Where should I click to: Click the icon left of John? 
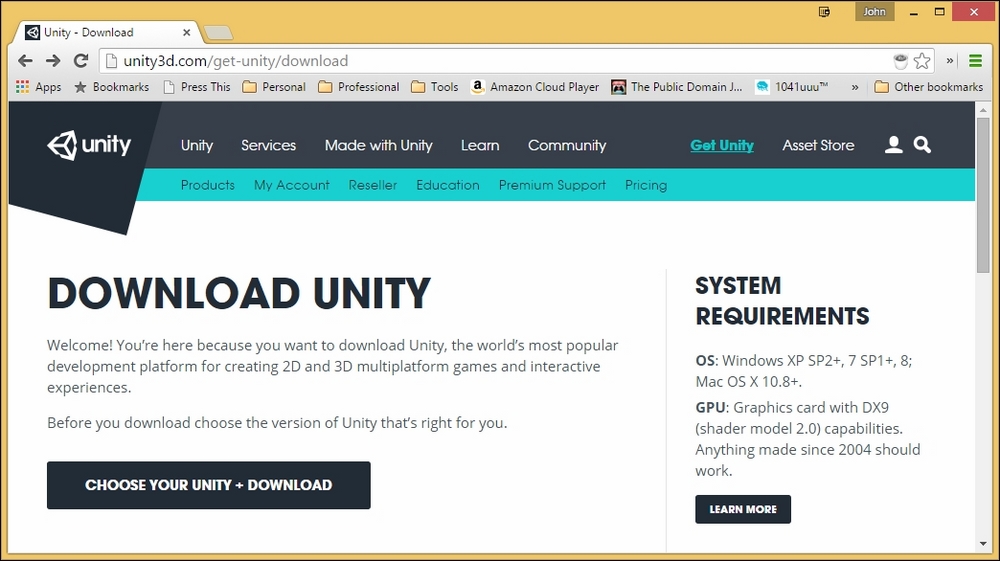coord(824,11)
